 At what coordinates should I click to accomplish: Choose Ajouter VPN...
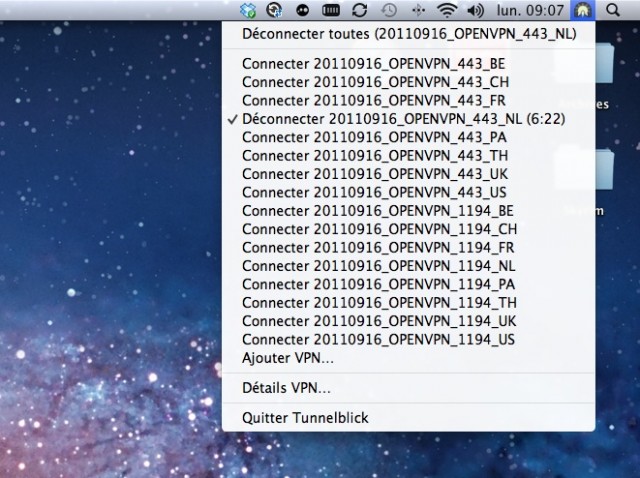pyautogui.click(x=409, y=358)
